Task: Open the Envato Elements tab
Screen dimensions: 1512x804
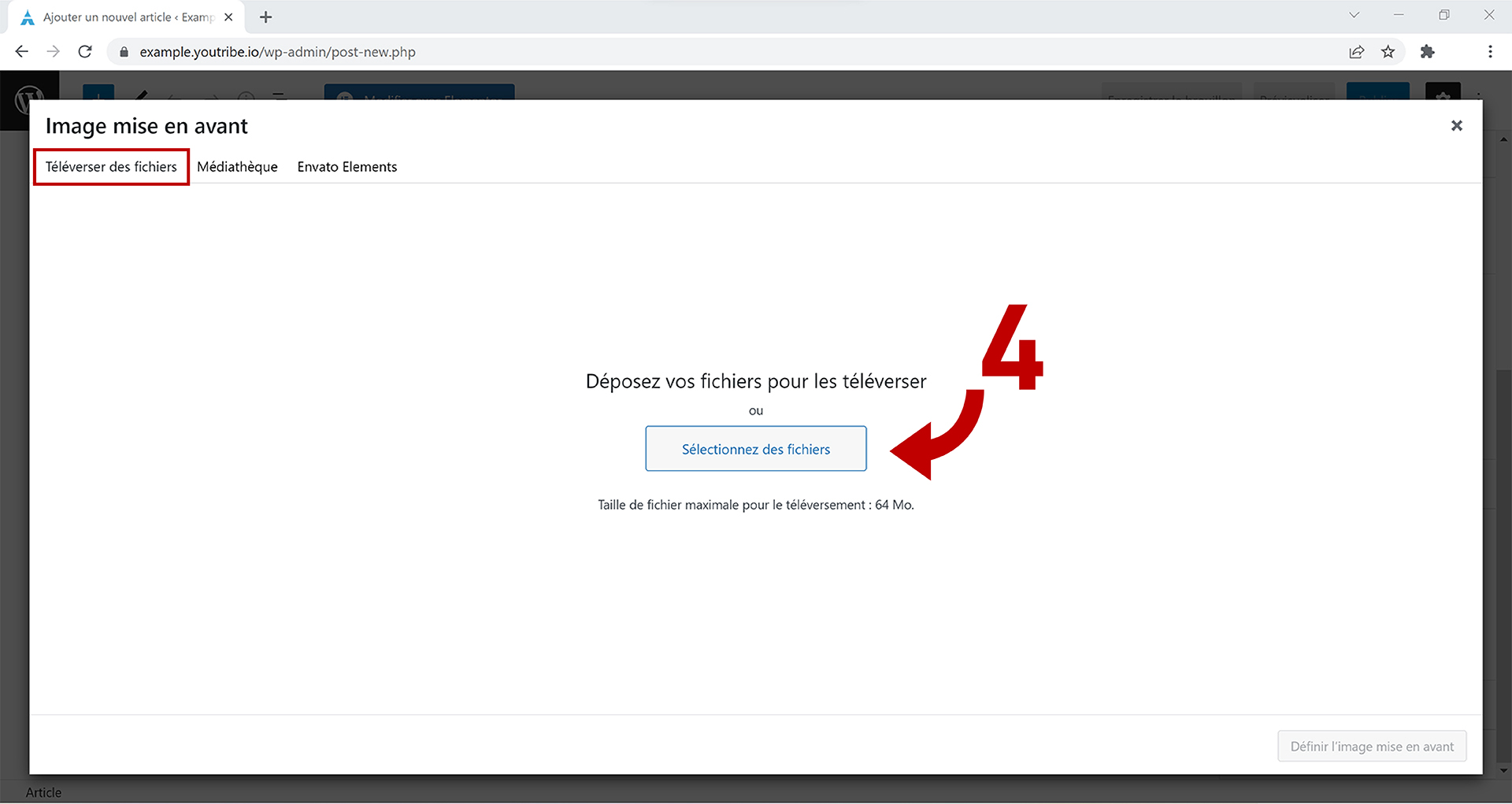Action: (346, 167)
